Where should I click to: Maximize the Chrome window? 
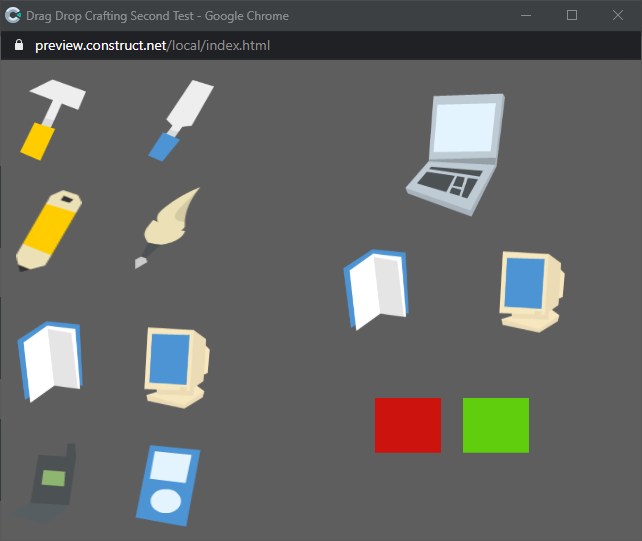coord(572,16)
